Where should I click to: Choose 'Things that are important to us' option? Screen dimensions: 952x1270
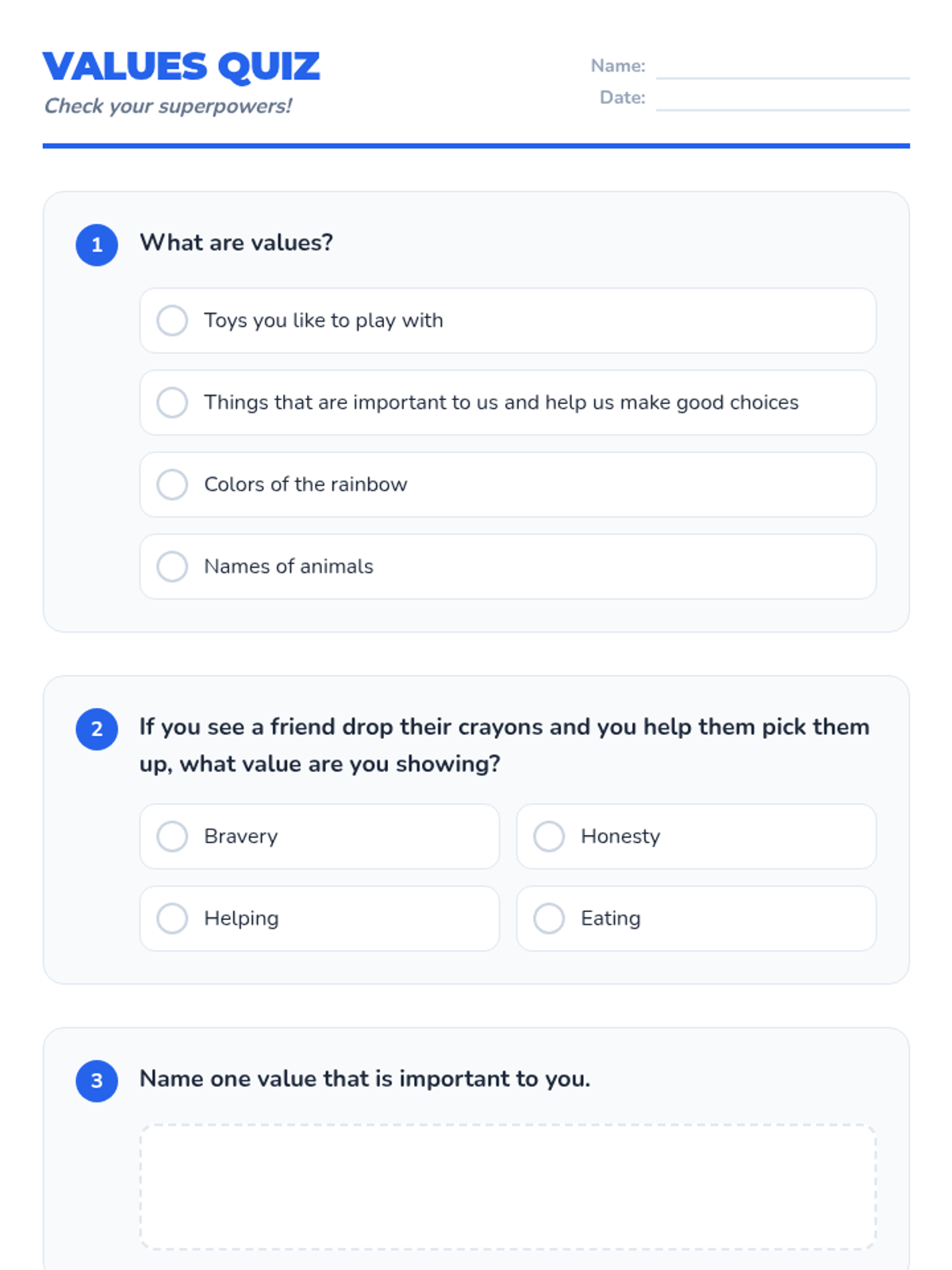[172, 402]
